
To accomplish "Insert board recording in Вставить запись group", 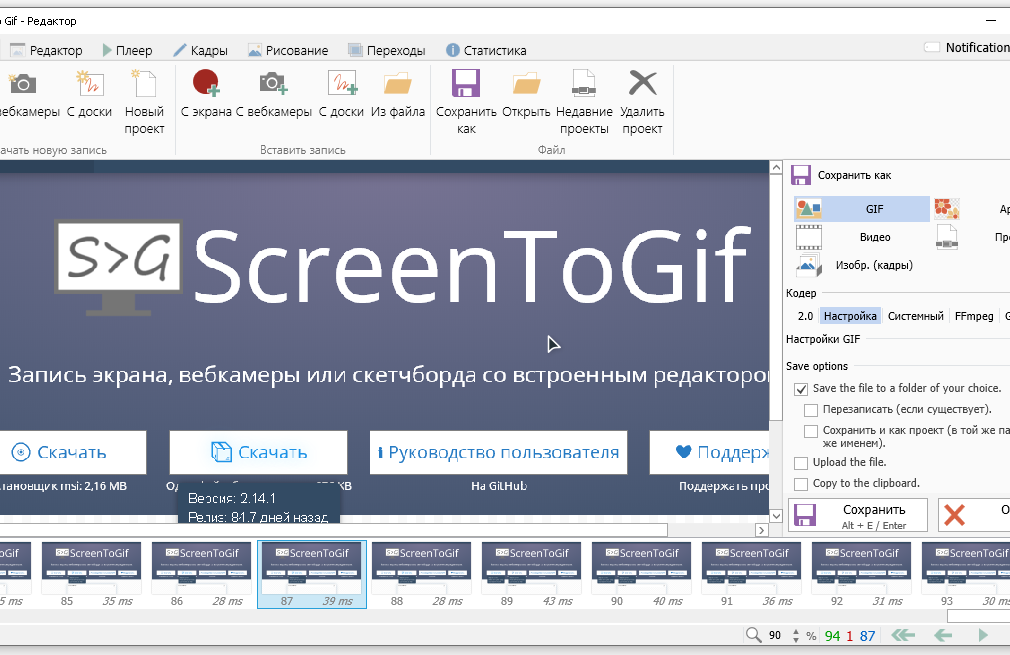I will coord(341,94).
